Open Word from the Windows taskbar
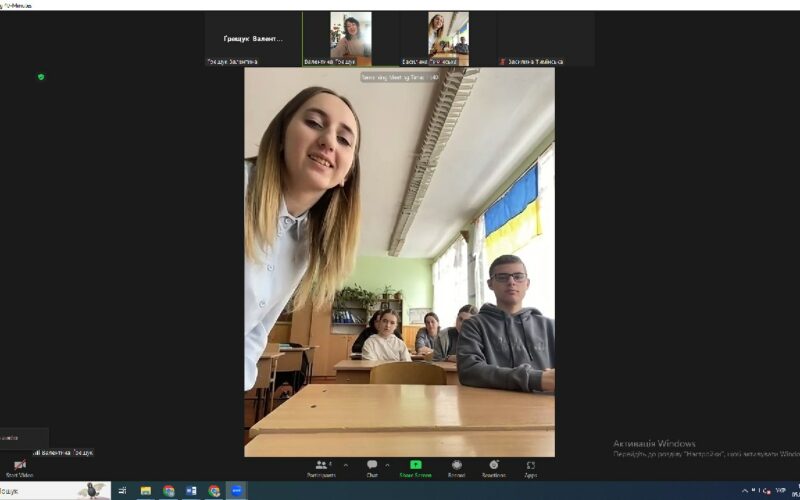Viewport: 800px width, 500px height. [191, 491]
